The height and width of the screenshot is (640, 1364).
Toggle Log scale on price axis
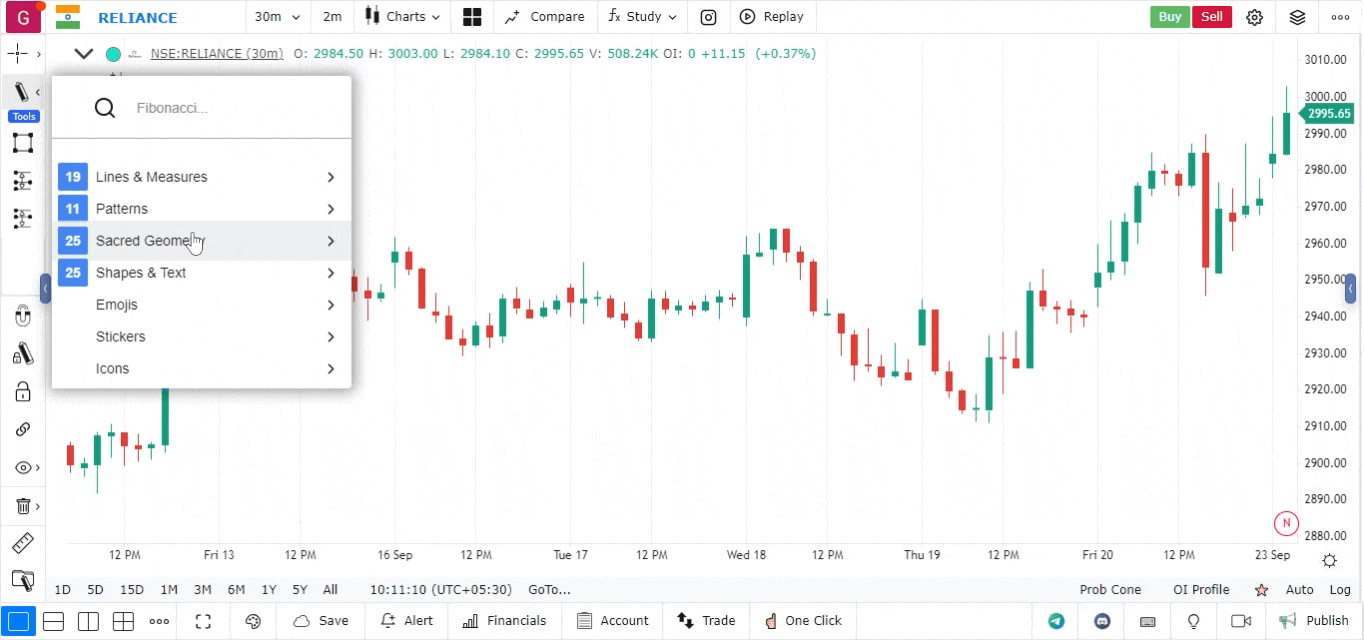click(1340, 590)
